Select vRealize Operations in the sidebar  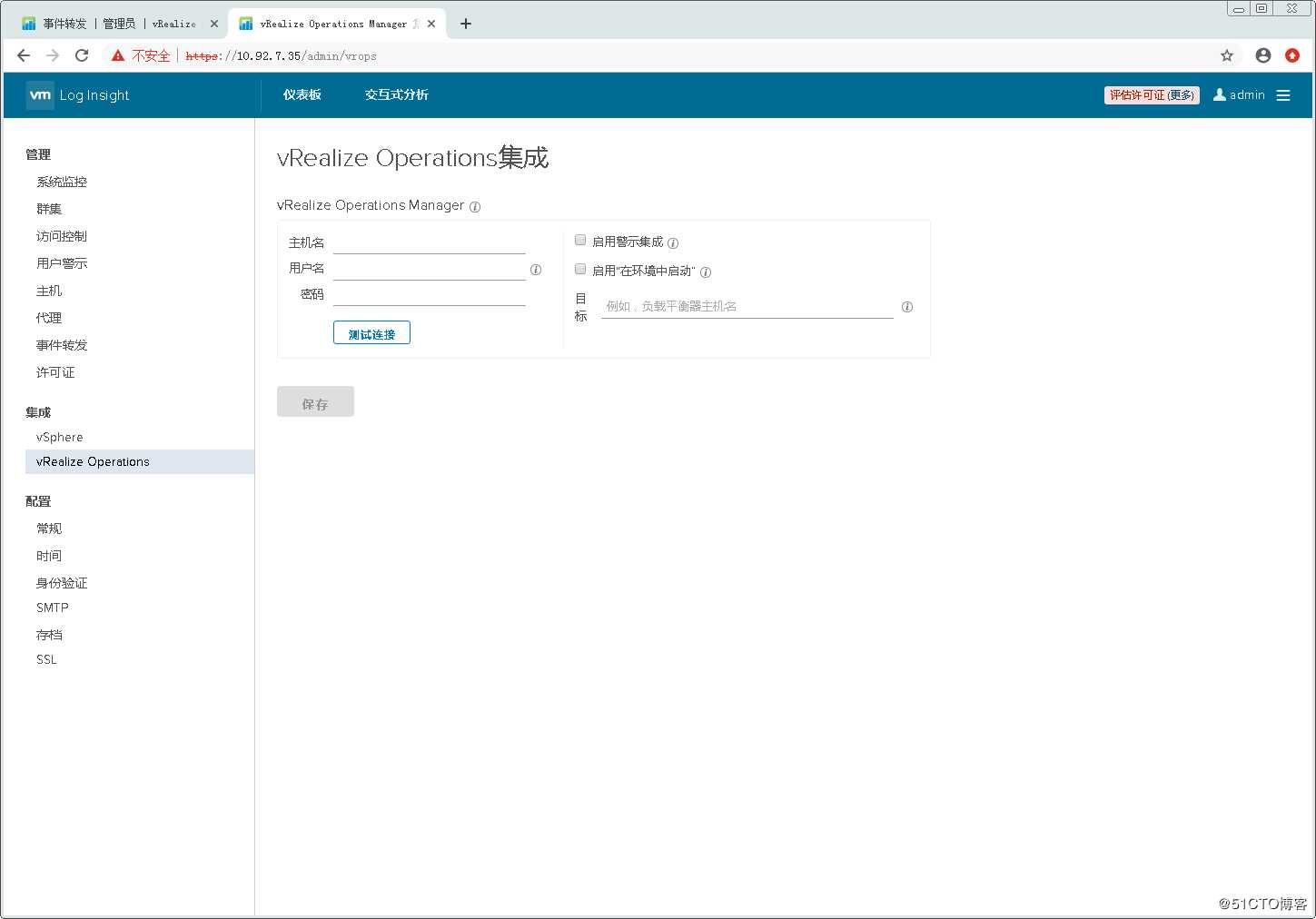140,461
